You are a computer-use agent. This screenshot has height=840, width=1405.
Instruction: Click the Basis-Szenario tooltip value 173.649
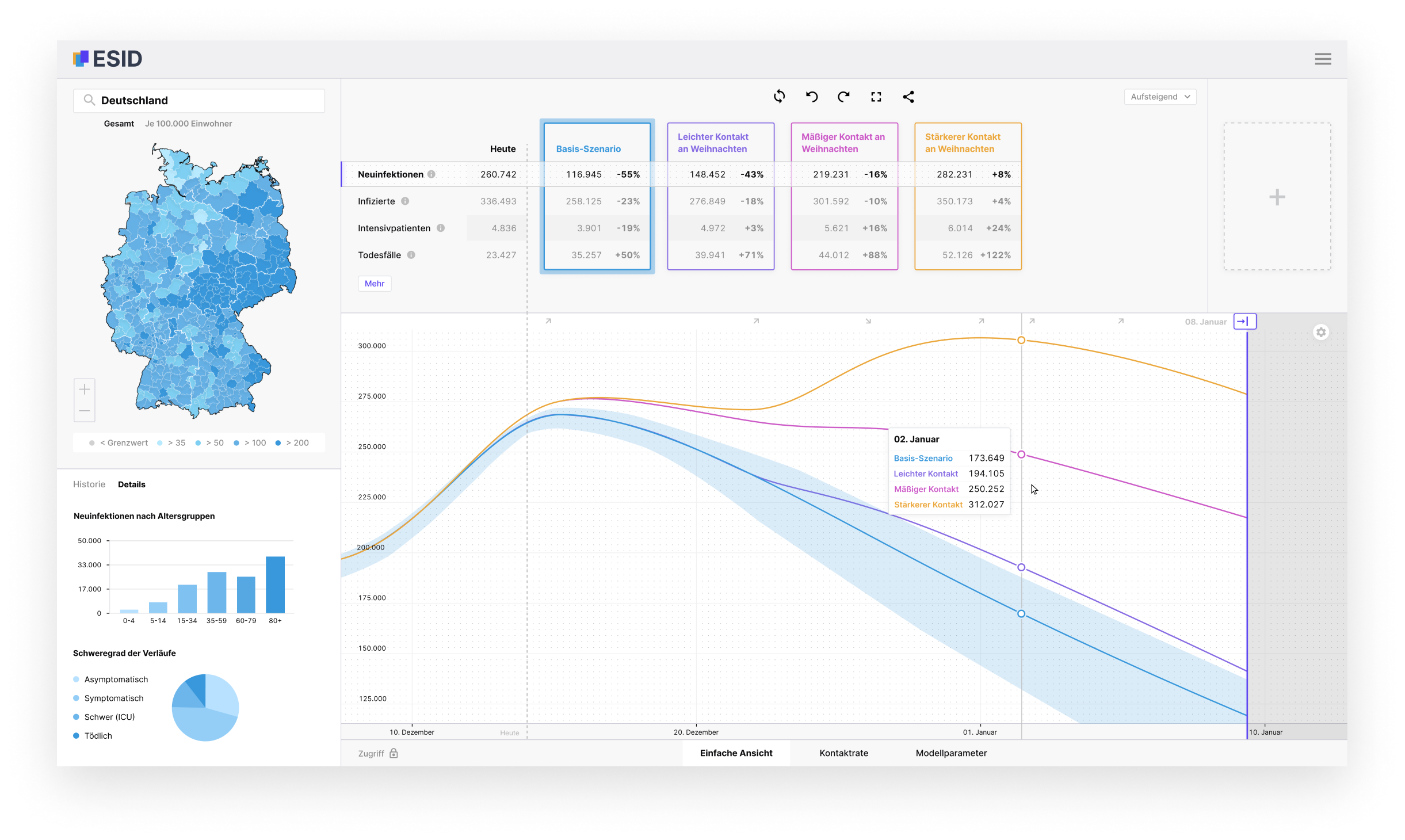point(986,459)
